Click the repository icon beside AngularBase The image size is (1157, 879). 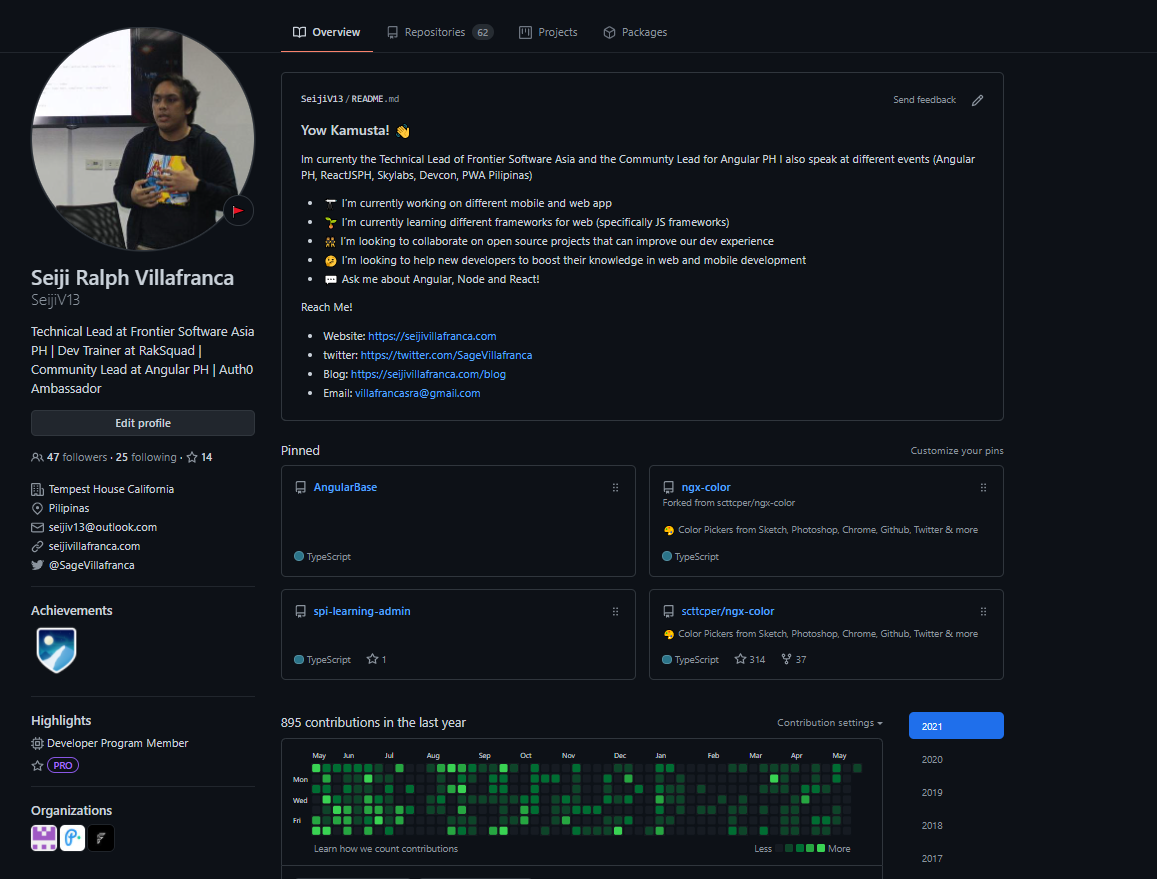point(300,487)
